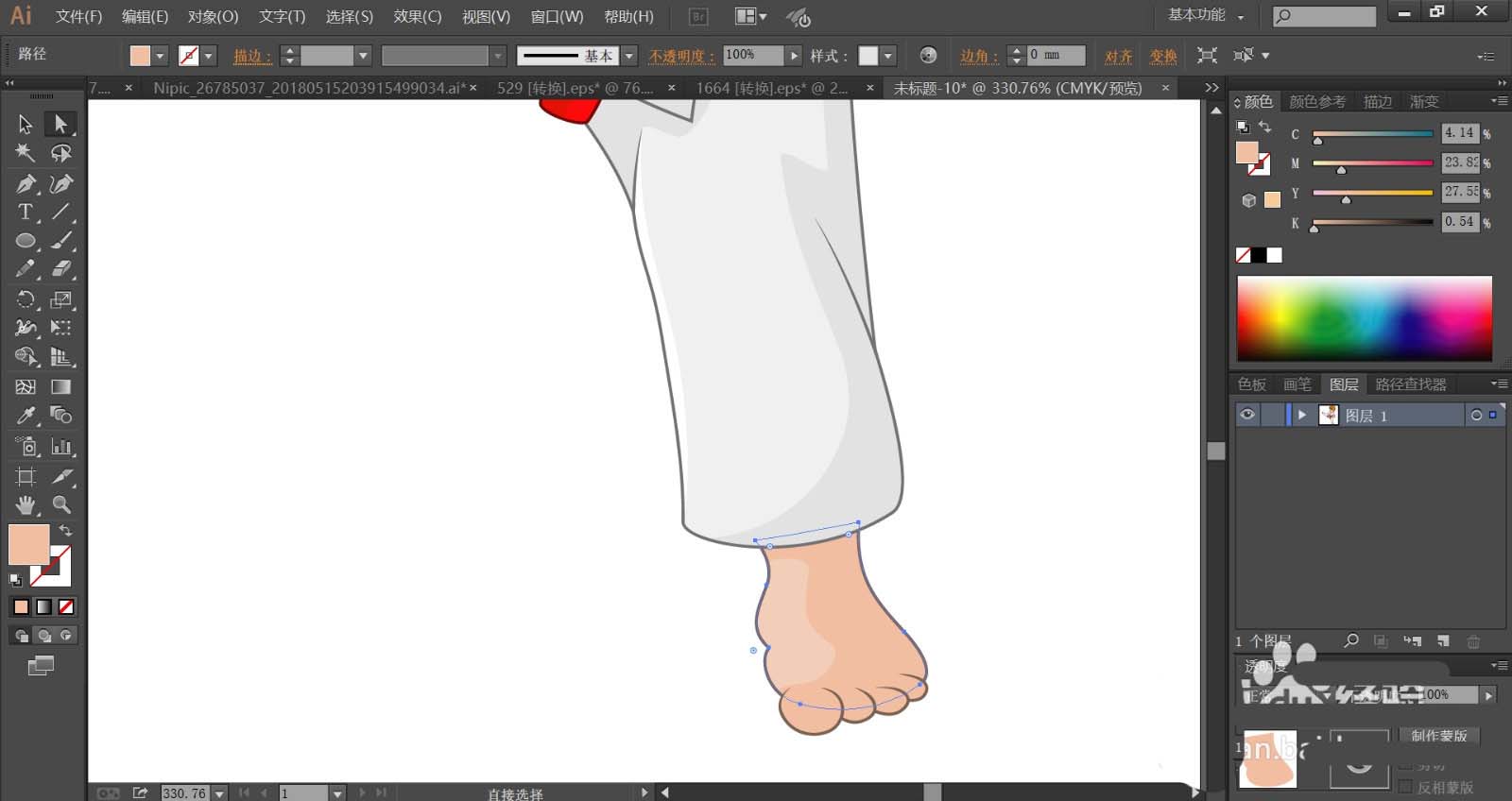The width and height of the screenshot is (1512, 801).
Task: Click the locate object magnifier in Layers panel
Action: click(1351, 640)
